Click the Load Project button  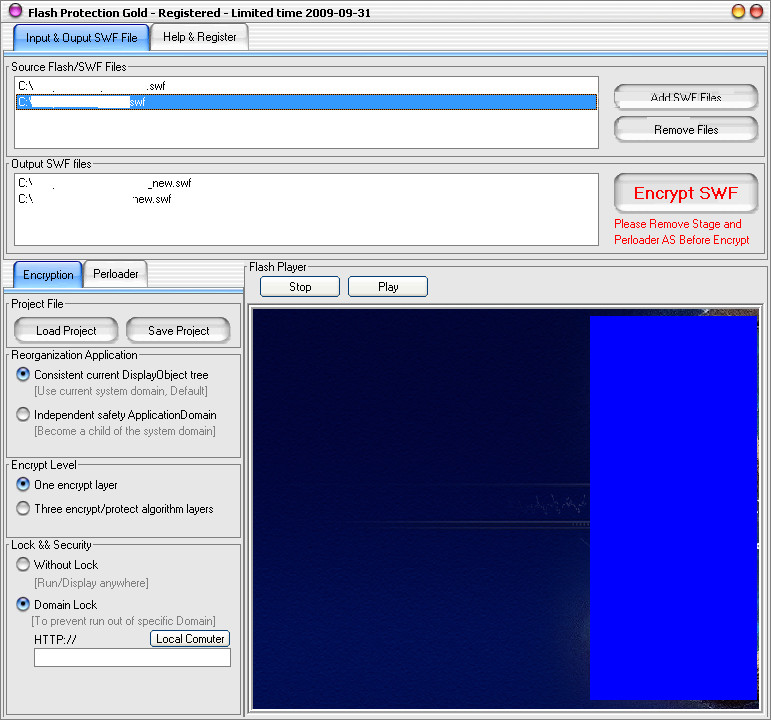pyautogui.click(x=66, y=330)
